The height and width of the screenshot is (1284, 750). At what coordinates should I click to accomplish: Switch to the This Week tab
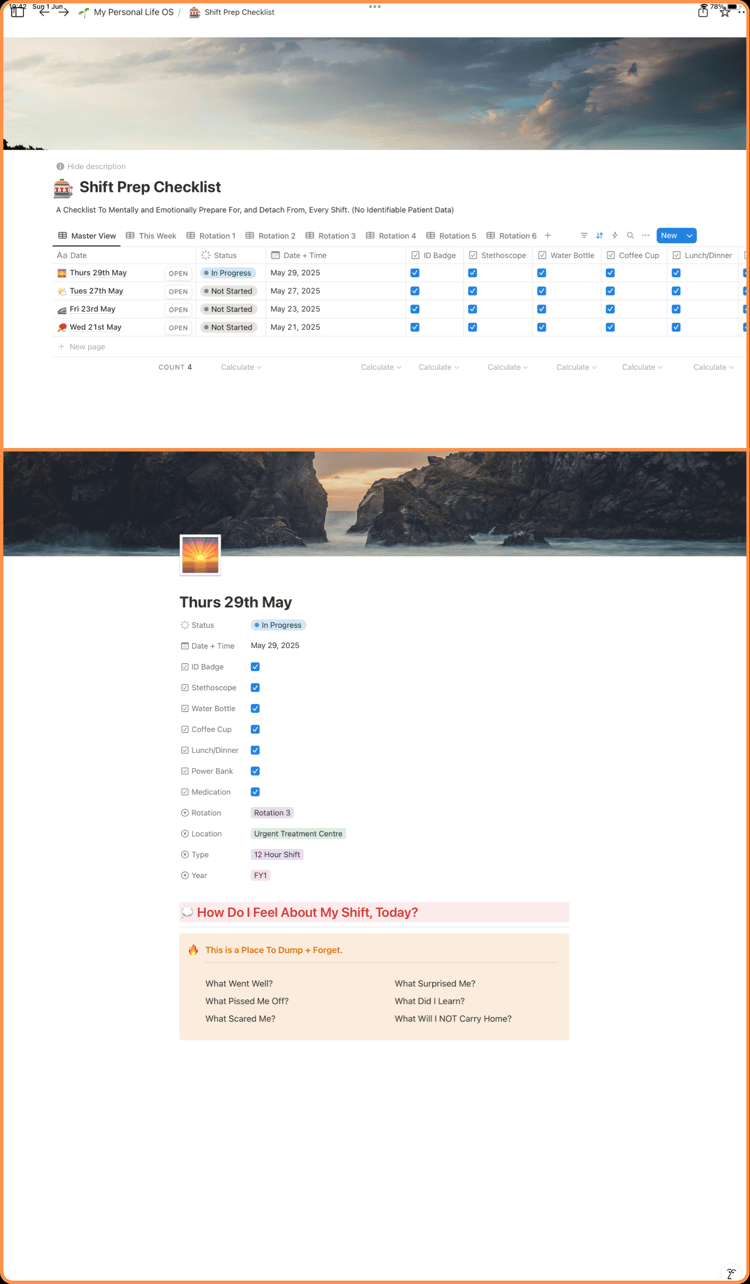click(x=151, y=236)
